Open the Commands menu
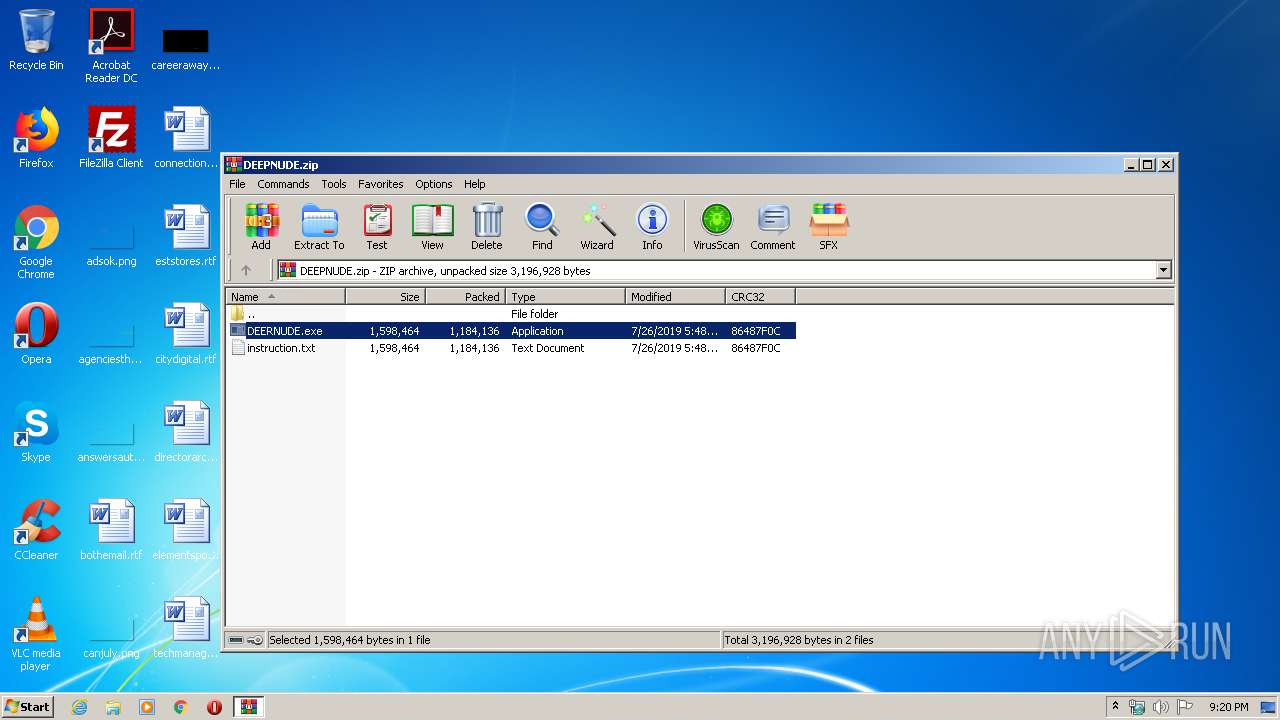The height and width of the screenshot is (720, 1280). tap(283, 184)
